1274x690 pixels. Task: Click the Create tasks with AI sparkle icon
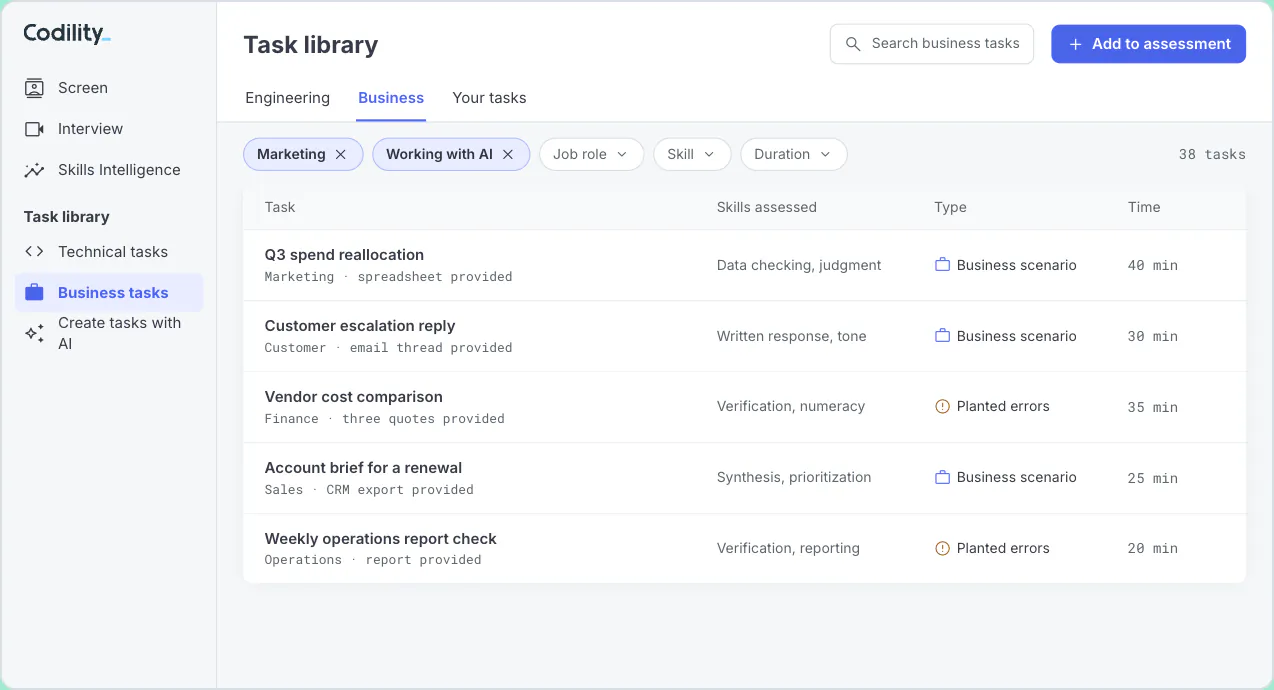(34, 333)
